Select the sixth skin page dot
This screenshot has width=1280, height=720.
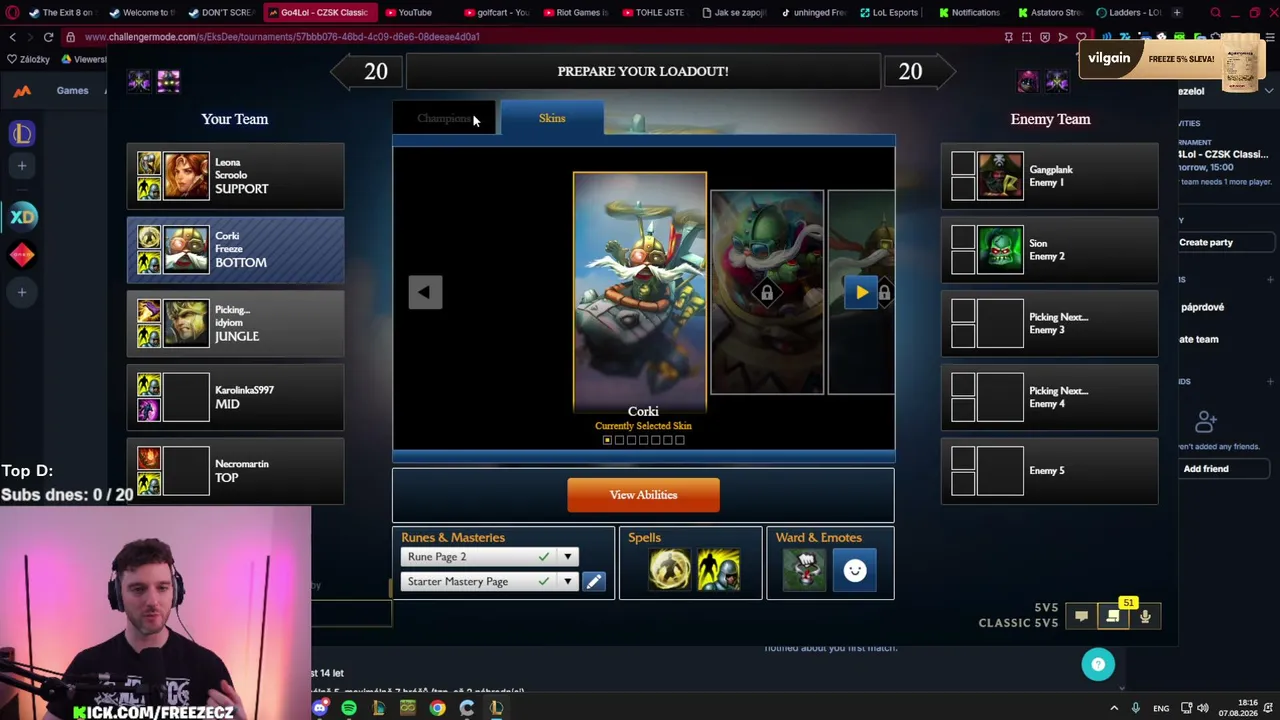pyautogui.click(x=667, y=440)
